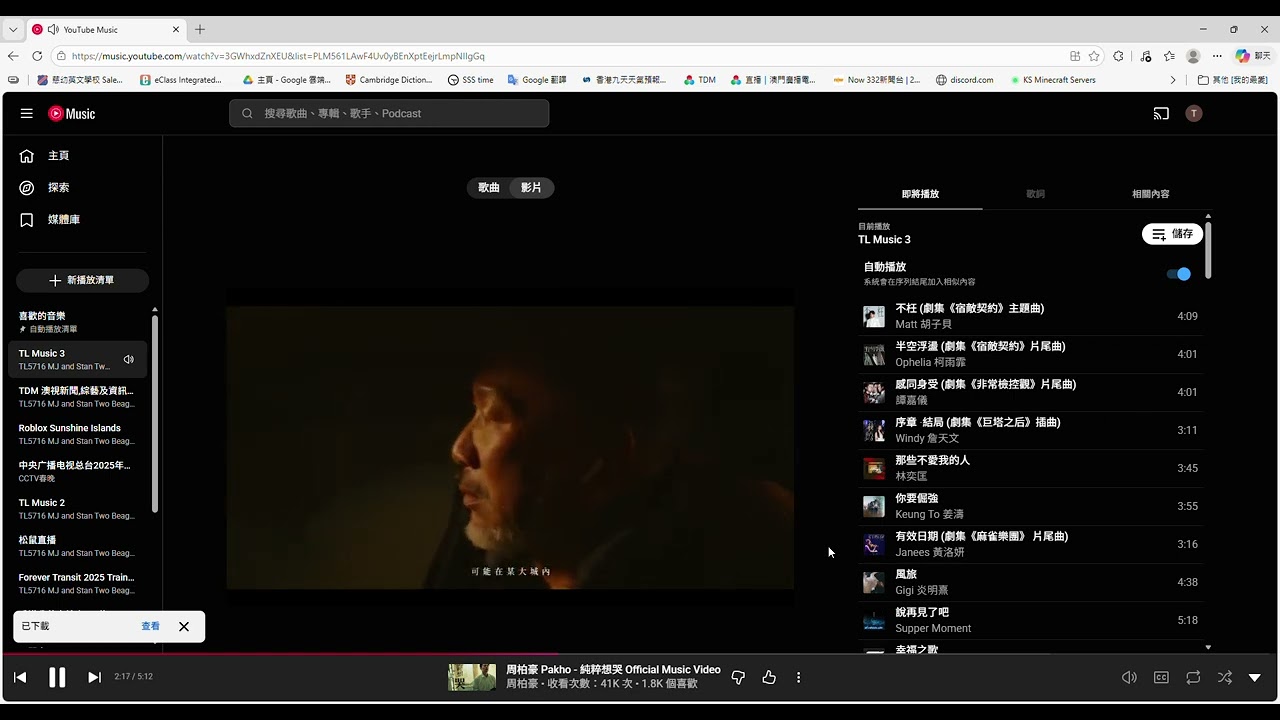This screenshot has height=720, width=1280.
Task: Play 半空浮盪 by Ophelia 柯雨霏
Action: (x=1030, y=354)
